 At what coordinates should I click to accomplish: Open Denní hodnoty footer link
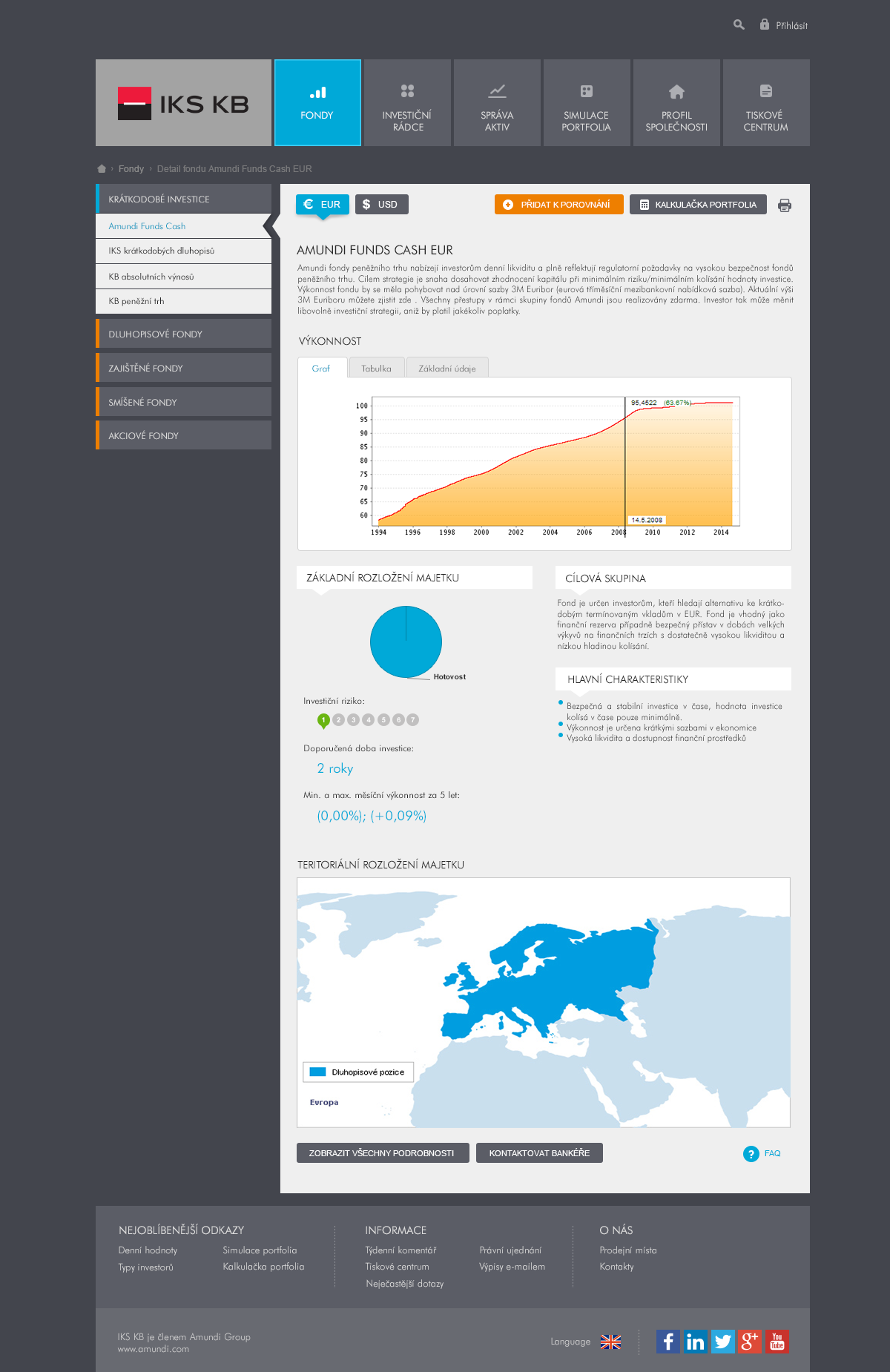tap(148, 1250)
